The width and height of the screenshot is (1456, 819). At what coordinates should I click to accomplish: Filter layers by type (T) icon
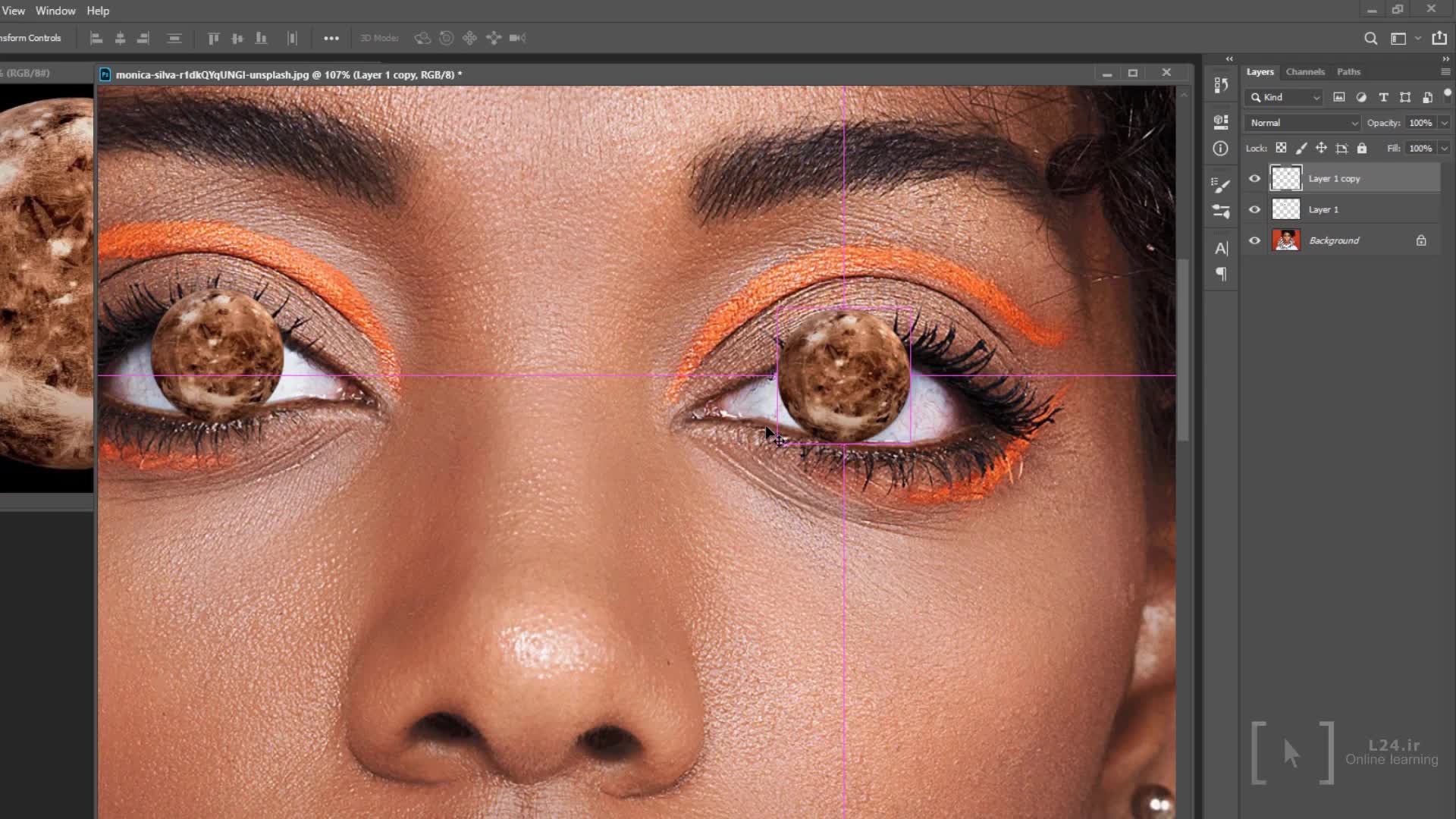(1383, 97)
